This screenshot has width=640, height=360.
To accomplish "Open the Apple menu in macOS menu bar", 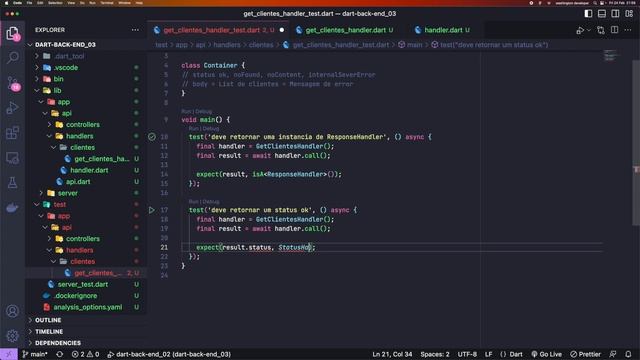I will (x=6, y=2).
